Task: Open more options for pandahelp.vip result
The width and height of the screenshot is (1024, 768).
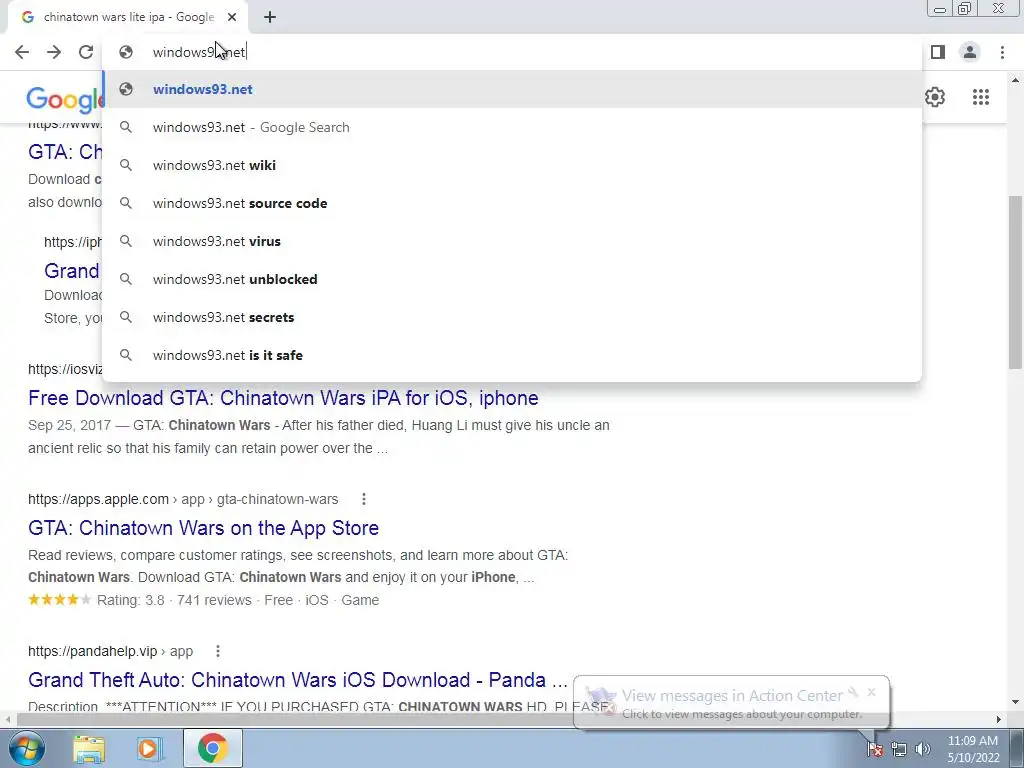Action: pyautogui.click(x=217, y=651)
